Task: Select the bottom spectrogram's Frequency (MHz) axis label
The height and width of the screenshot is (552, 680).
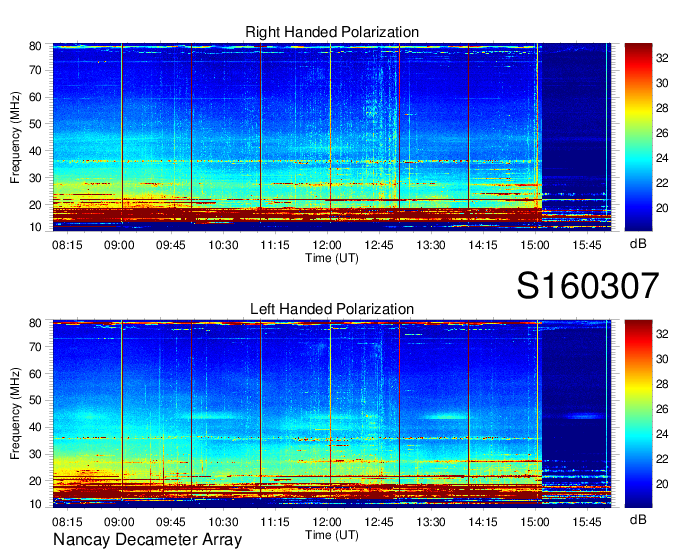Action: point(15,414)
